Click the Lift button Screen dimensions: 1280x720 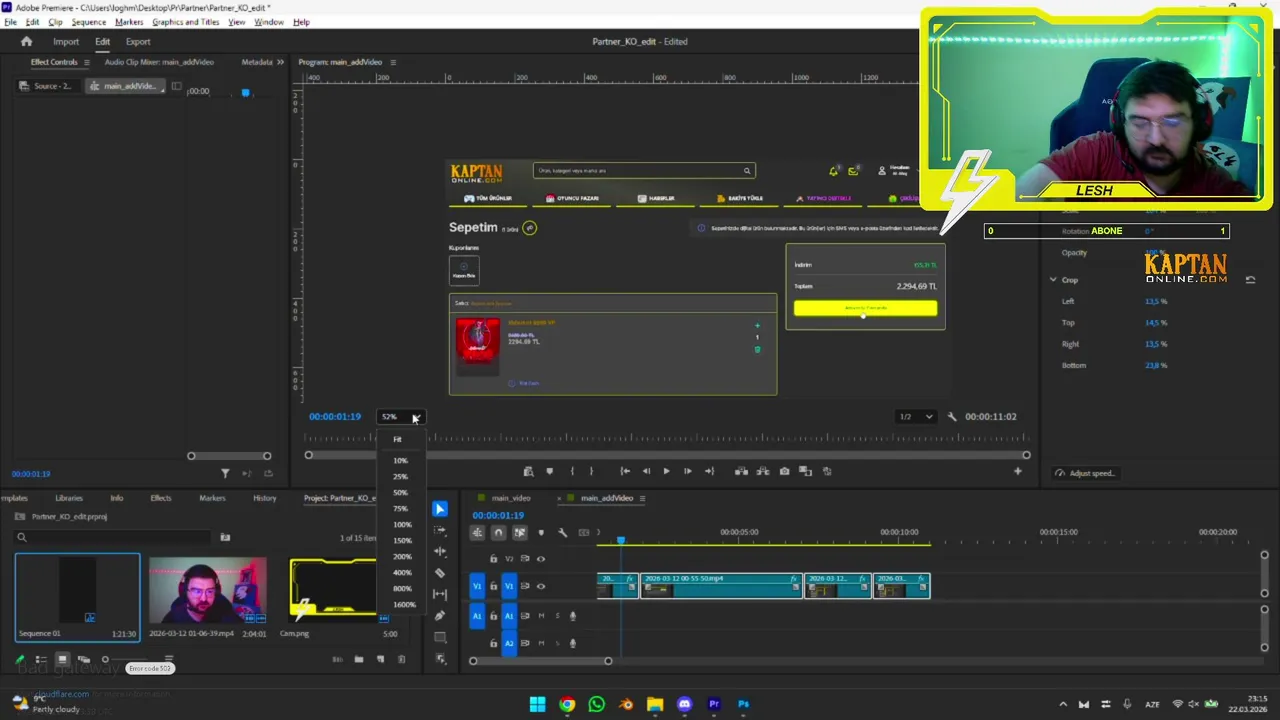[x=742, y=471]
